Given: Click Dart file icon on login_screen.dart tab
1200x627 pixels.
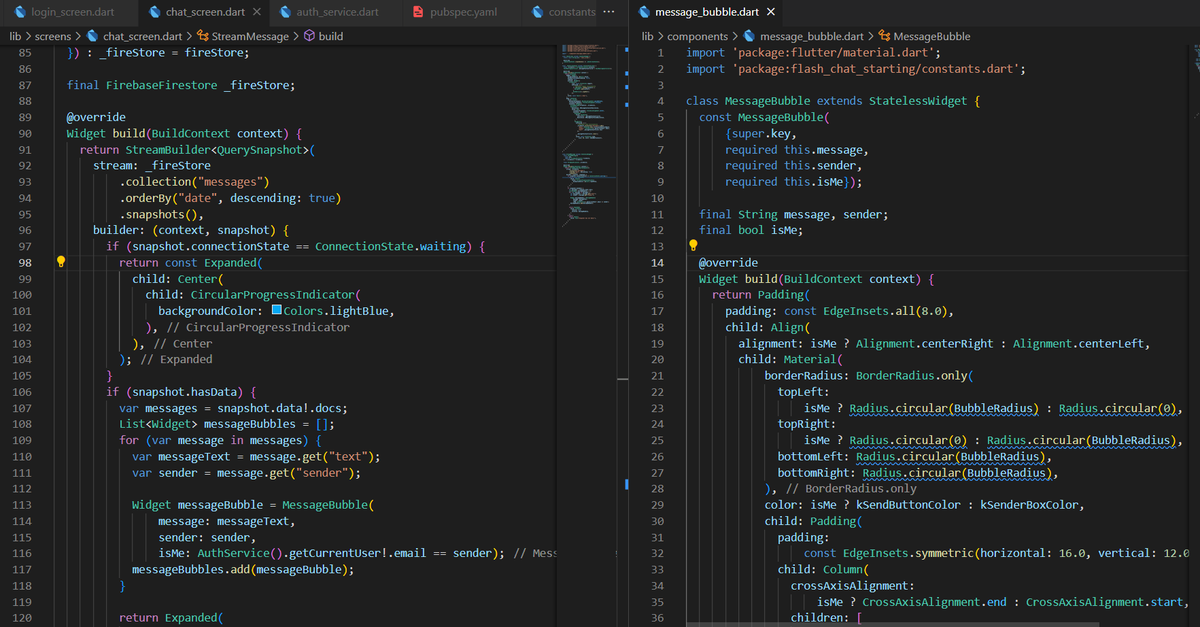Looking at the screenshot, I should (20, 12).
